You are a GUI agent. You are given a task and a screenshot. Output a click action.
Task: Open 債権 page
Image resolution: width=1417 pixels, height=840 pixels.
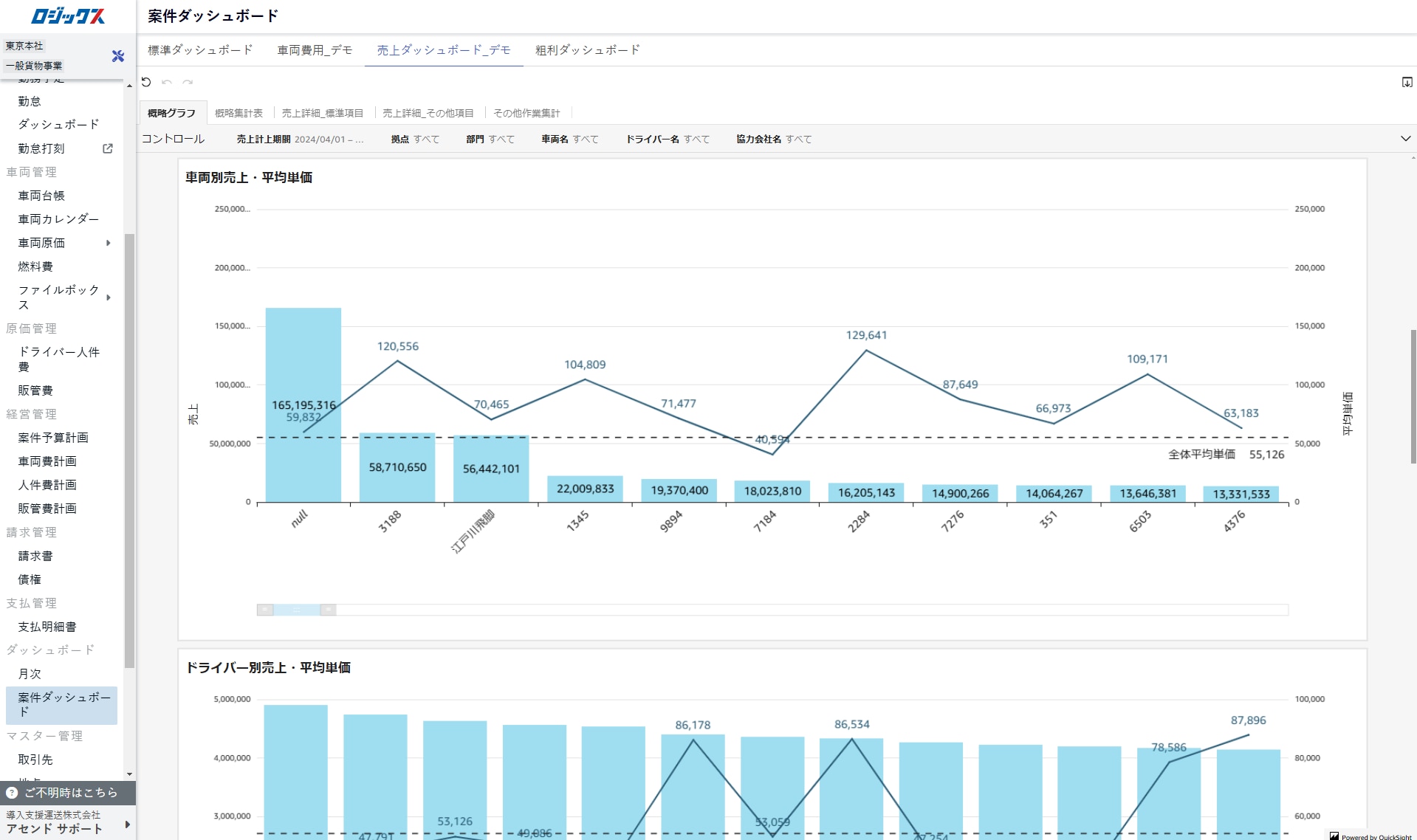coord(30,579)
